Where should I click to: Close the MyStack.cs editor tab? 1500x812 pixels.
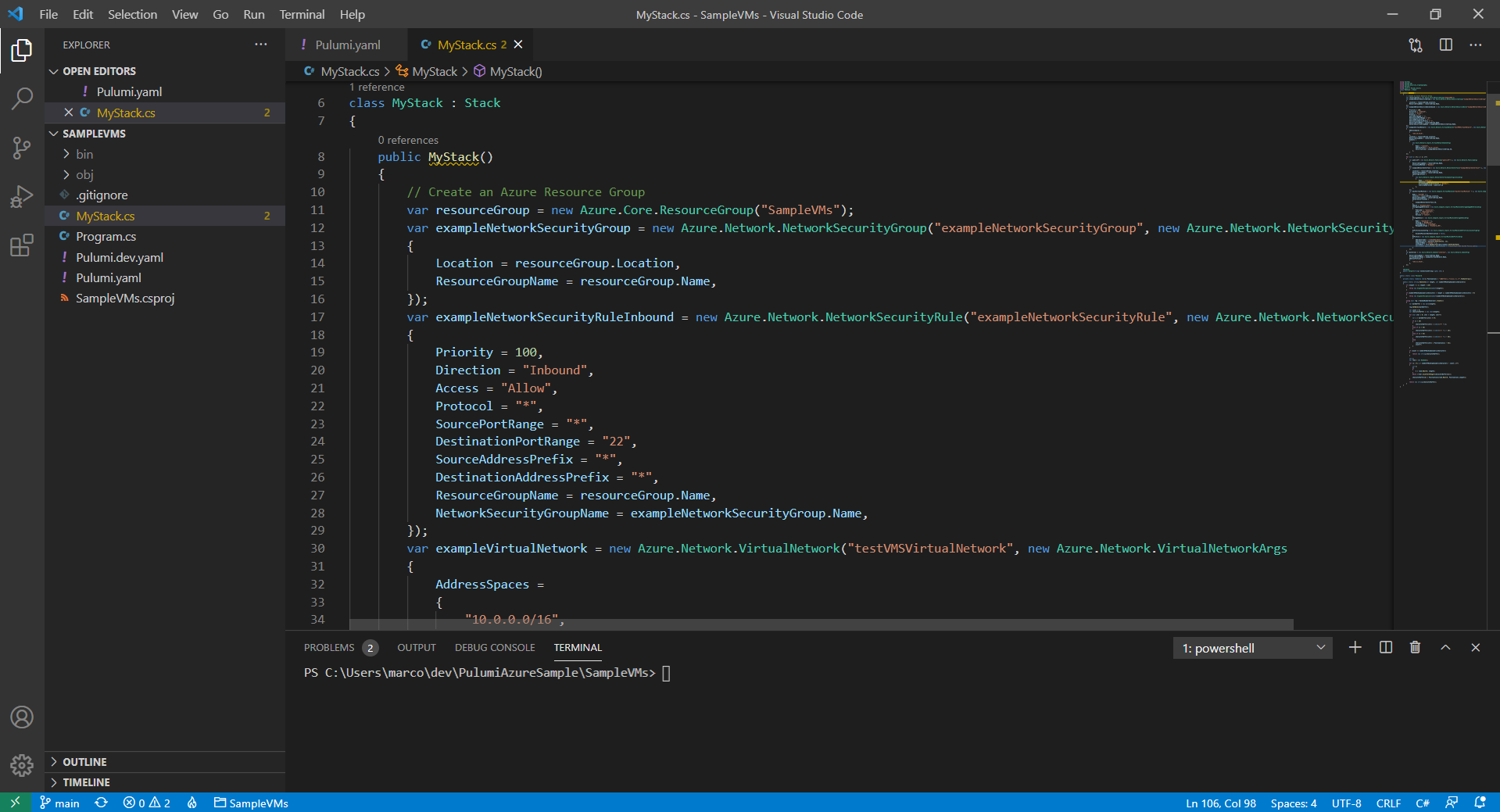518,45
